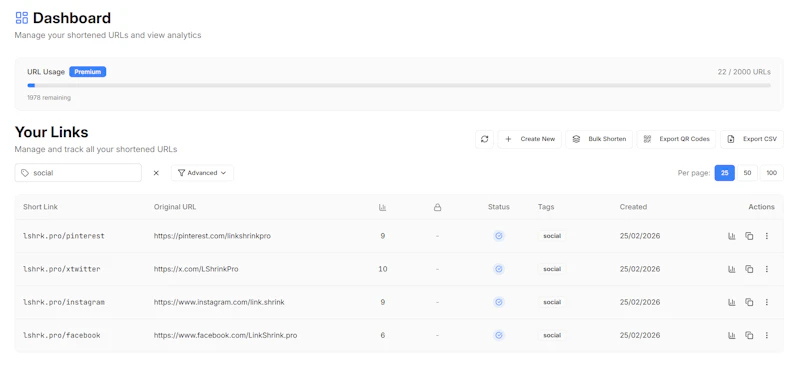Viewport: 800px width, 366px height.
Task: Clear the social tag search filter
Action: pyautogui.click(x=156, y=173)
